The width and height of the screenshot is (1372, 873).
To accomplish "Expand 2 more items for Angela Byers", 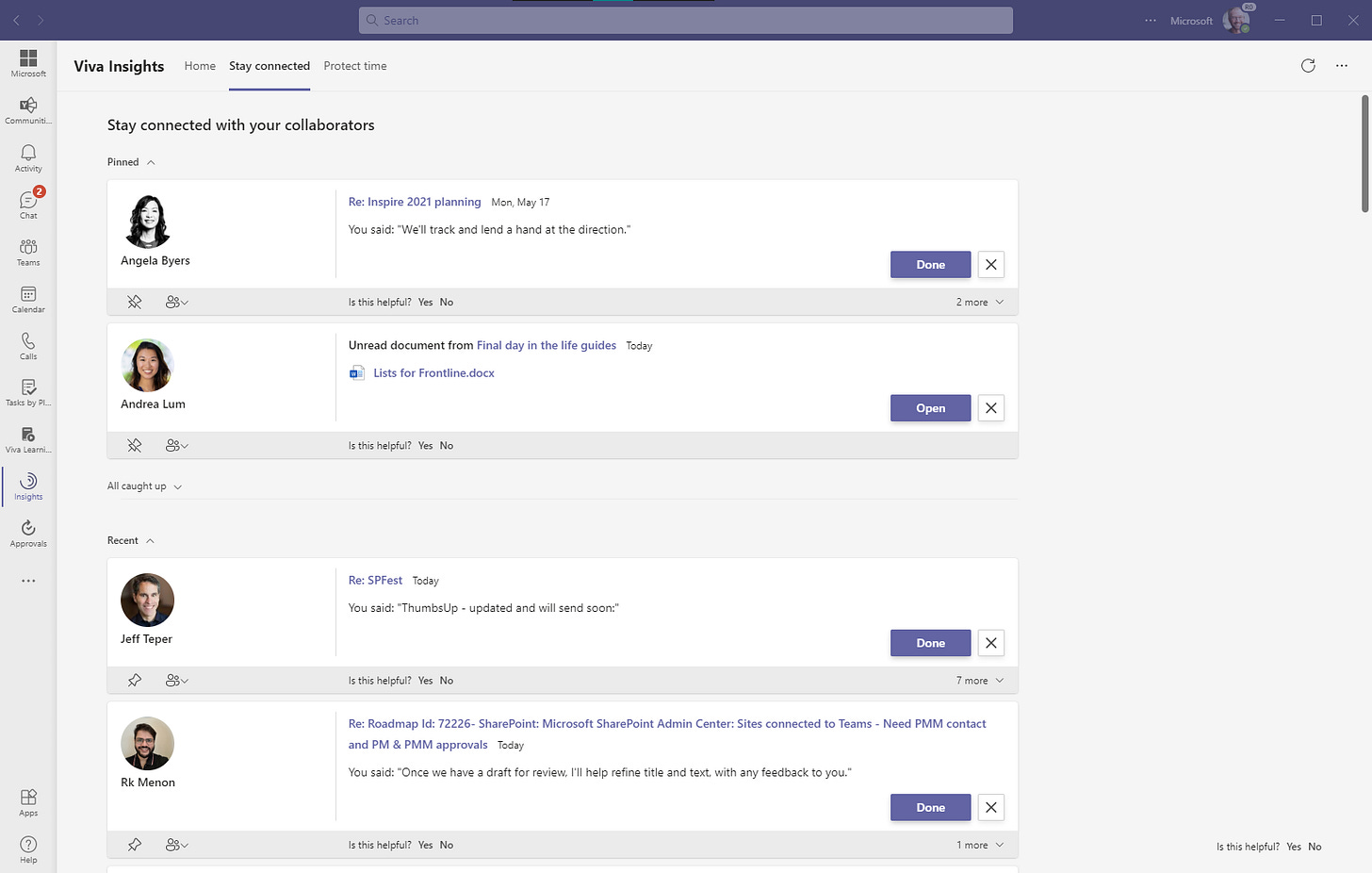I will pyautogui.click(x=980, y=302).
